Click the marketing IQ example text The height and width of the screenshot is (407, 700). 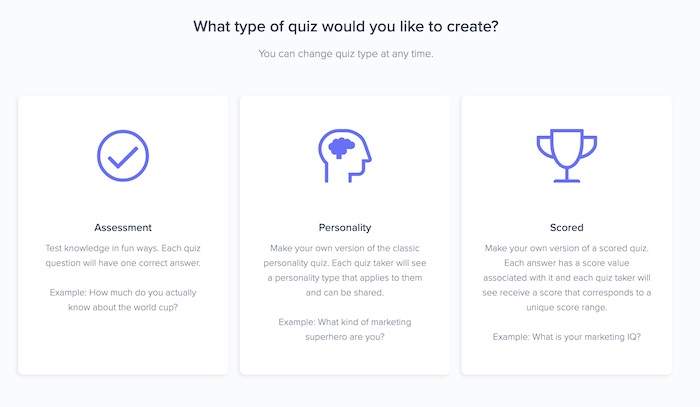click(567, 337)
